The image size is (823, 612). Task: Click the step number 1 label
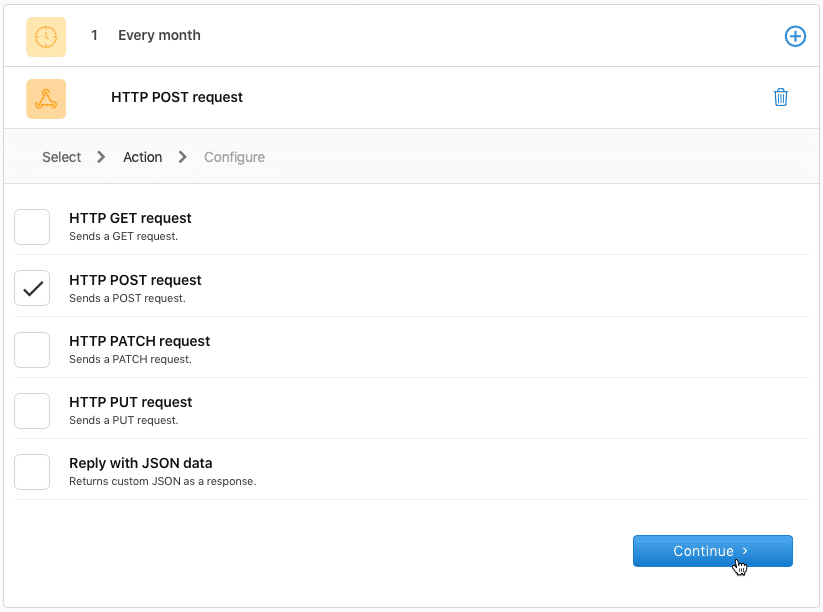pos(94,36)
